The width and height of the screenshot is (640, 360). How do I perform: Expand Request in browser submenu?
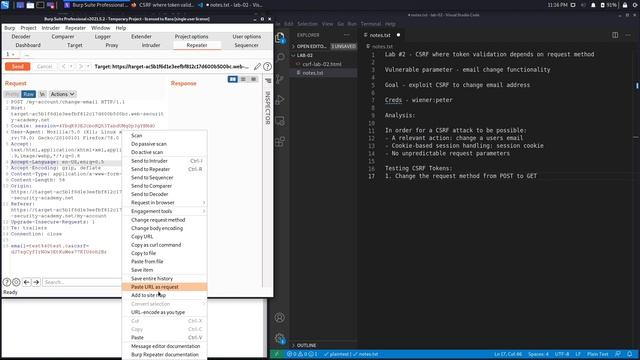(164, 202)
